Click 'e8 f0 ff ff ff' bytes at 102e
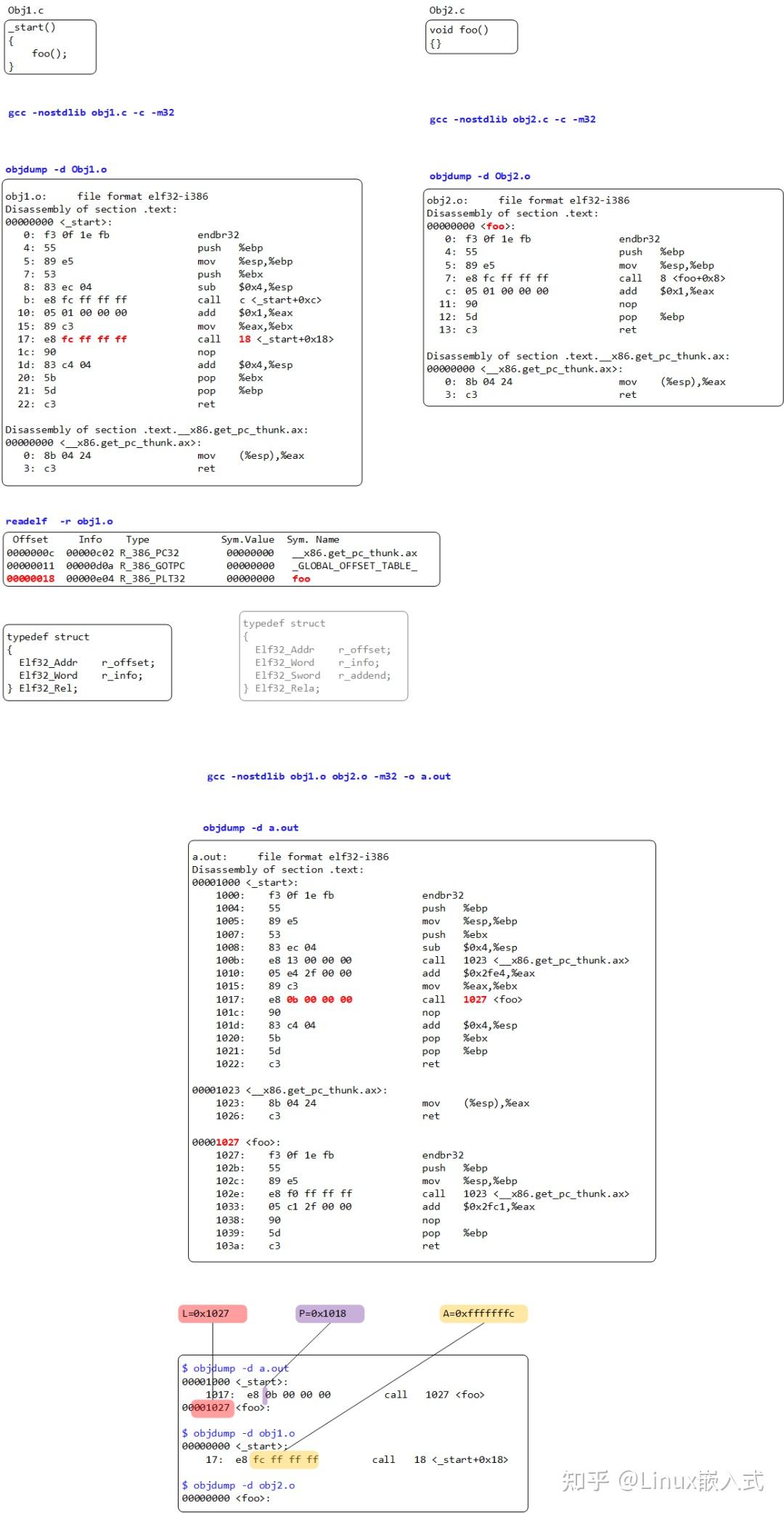This screenshot has height=1513, width=784. pyautogui.click(x=310, y=1194)
